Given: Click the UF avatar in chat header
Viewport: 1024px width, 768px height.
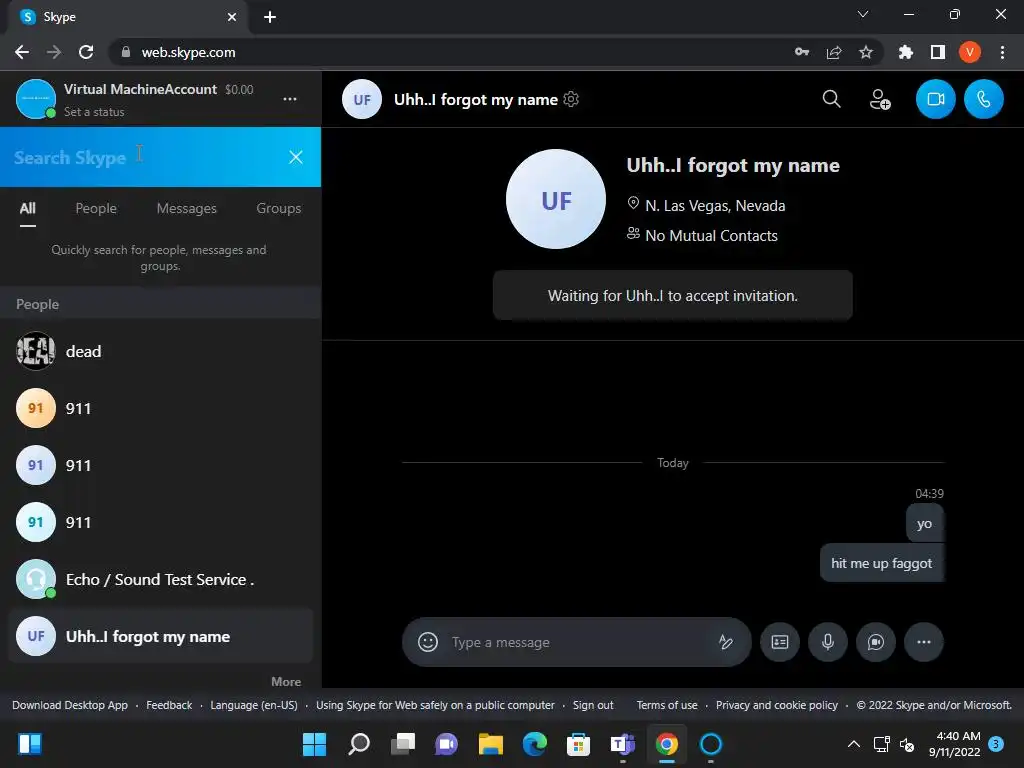Looking at the screenshot, I should click(x=362, y=99).
